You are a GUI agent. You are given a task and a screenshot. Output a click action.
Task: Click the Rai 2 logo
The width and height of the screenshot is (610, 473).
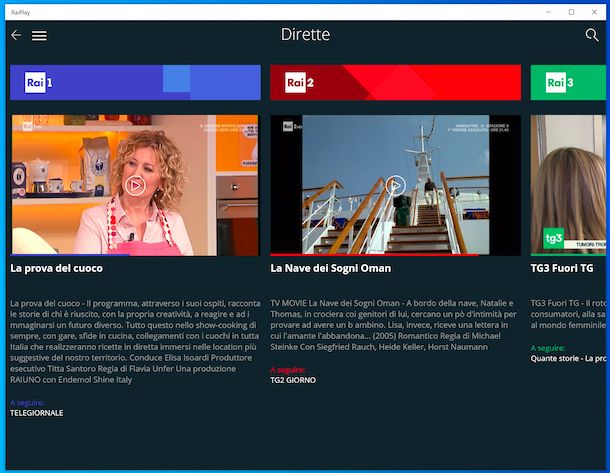(x=299, y=82)
